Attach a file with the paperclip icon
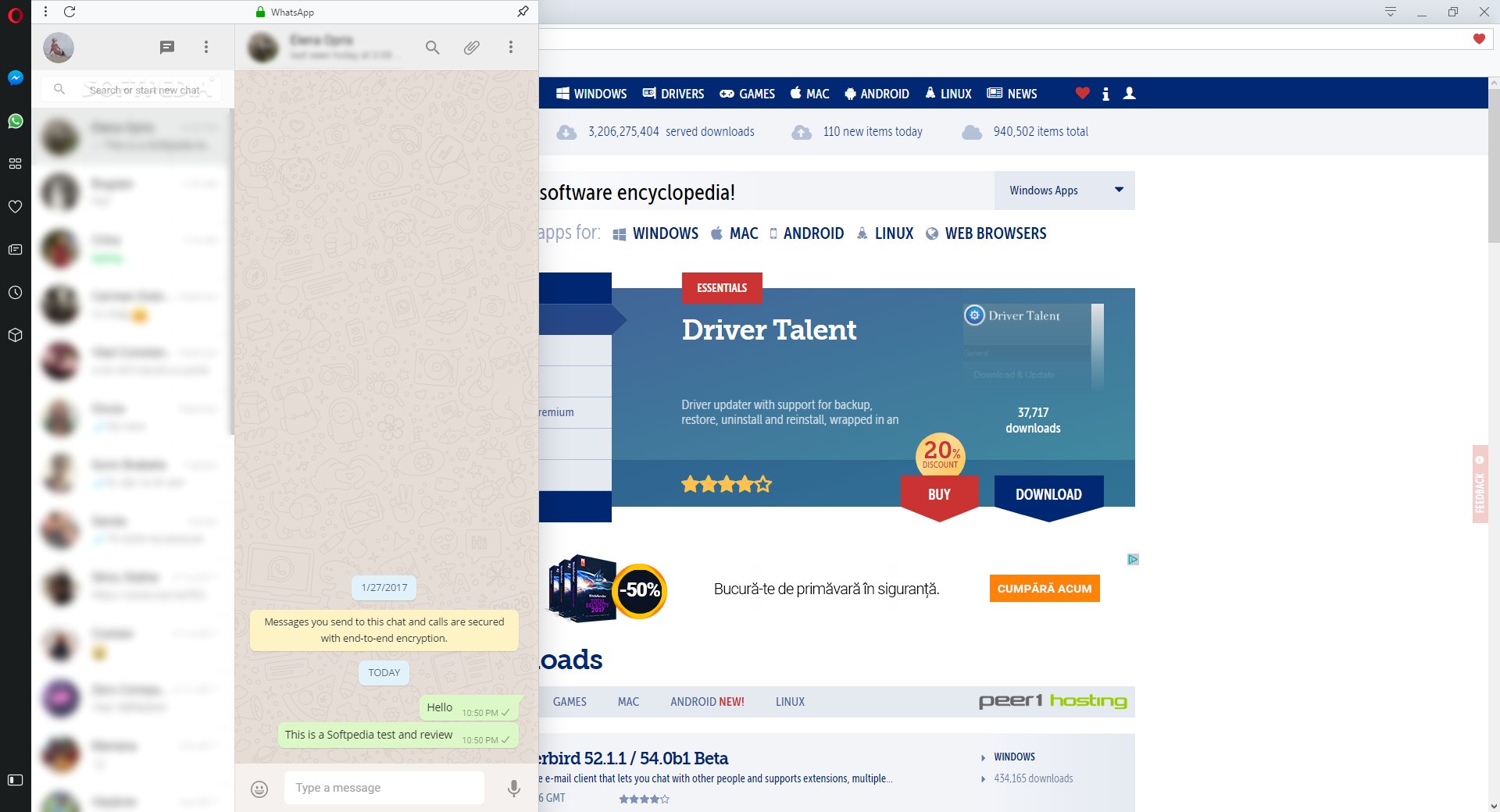Viewport: 1500px width, 812px height. pos(472,48)
